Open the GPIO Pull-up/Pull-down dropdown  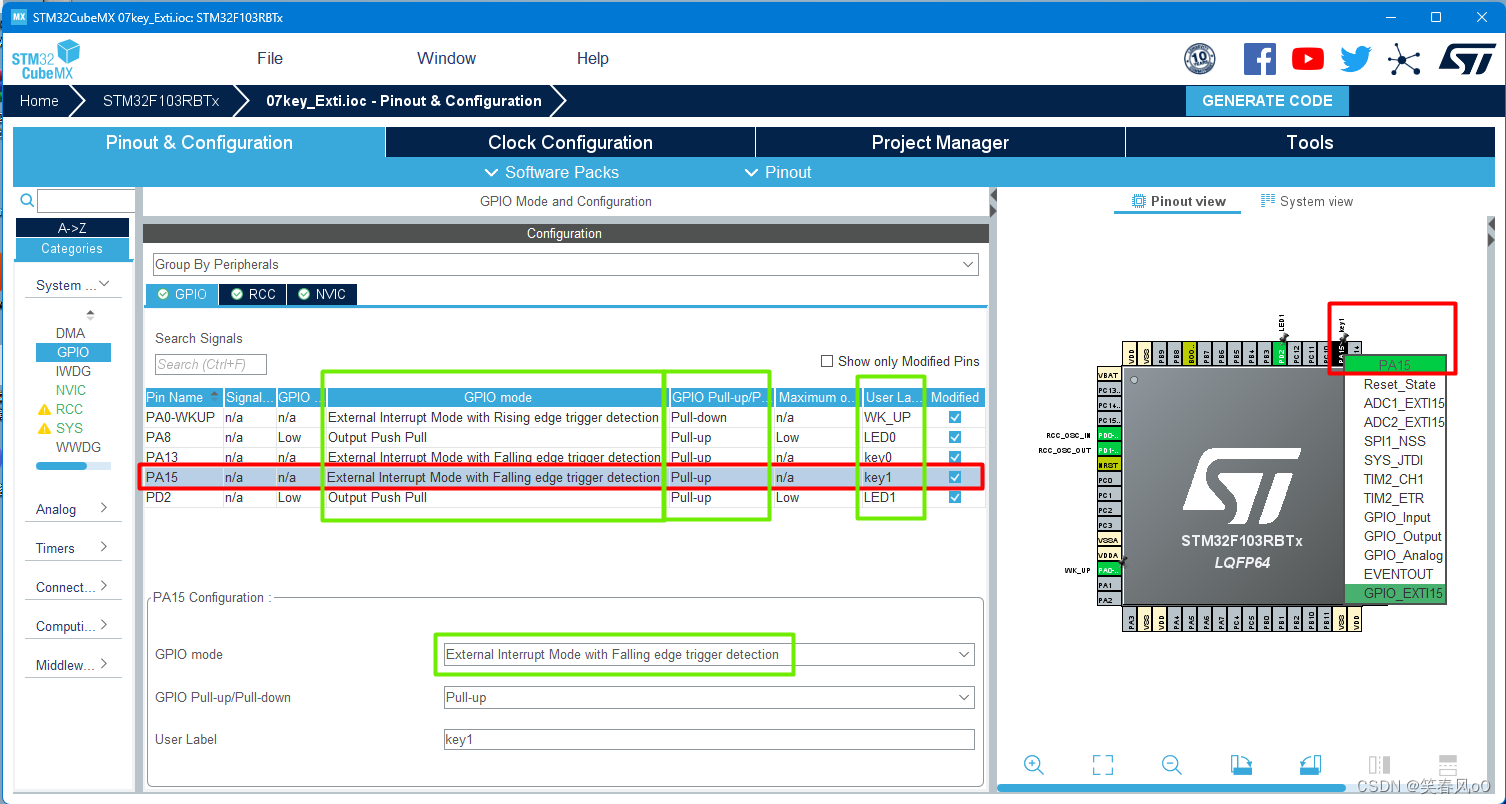tap(709, 697)
